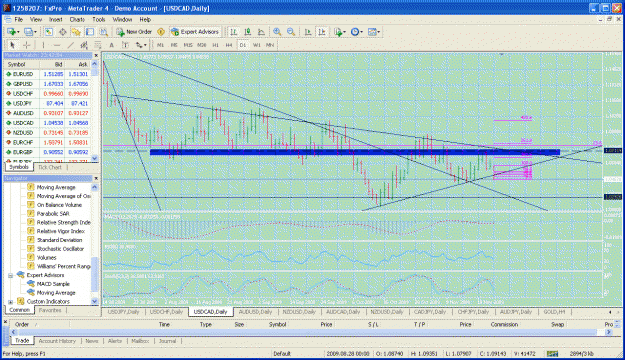Select the Text tool A icon
This screenshot has height=360, width=625.
tap(112, 45)
